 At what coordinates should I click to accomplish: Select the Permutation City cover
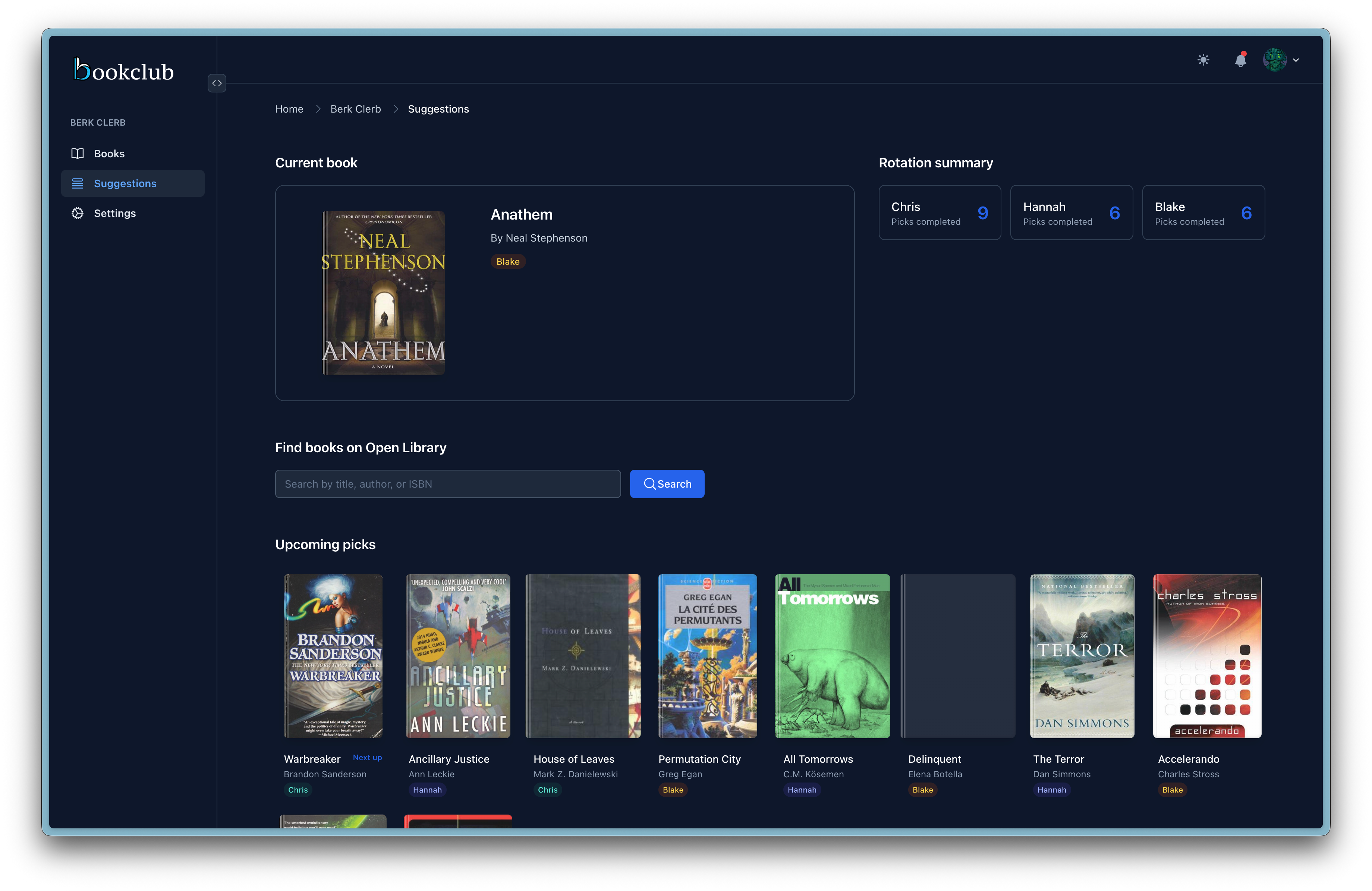tap(707, 657)
